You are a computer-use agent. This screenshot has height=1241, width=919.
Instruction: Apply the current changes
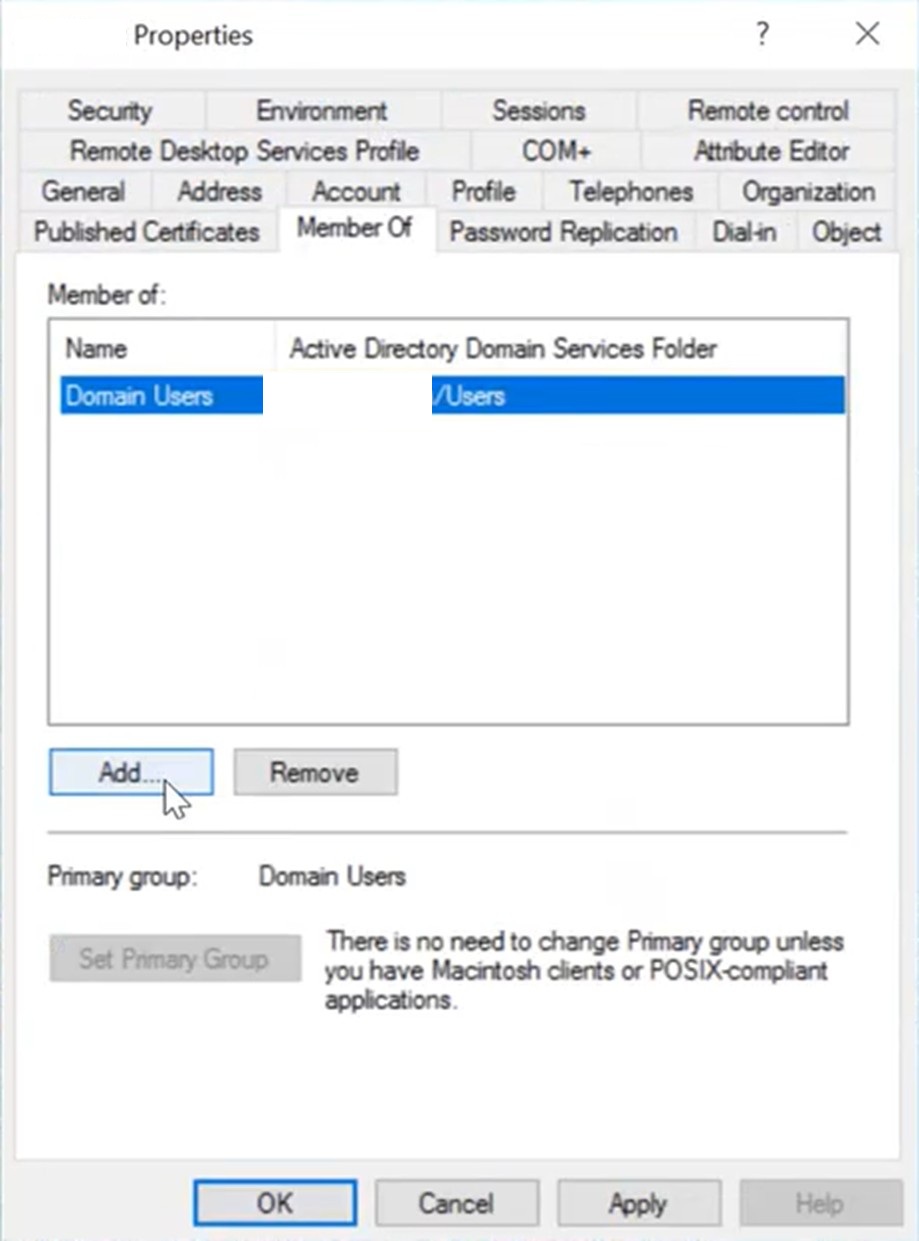coord(638,1203)
